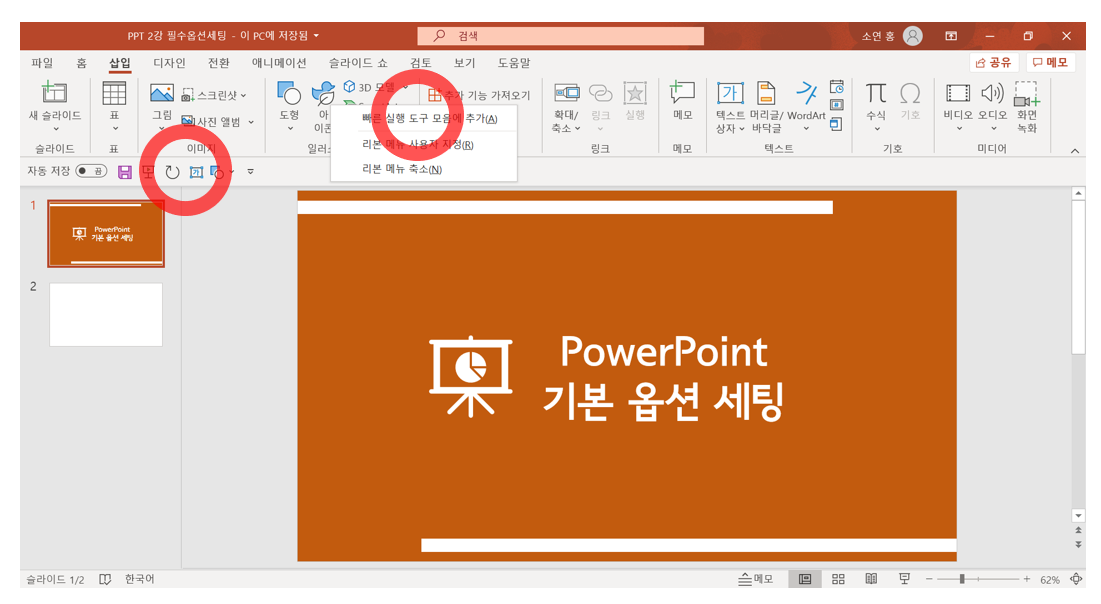The height and width of the screenshot is (604, 1101).
Task: Click 추가 기능 가져오기 add-ins button
Action: point(479,95)
